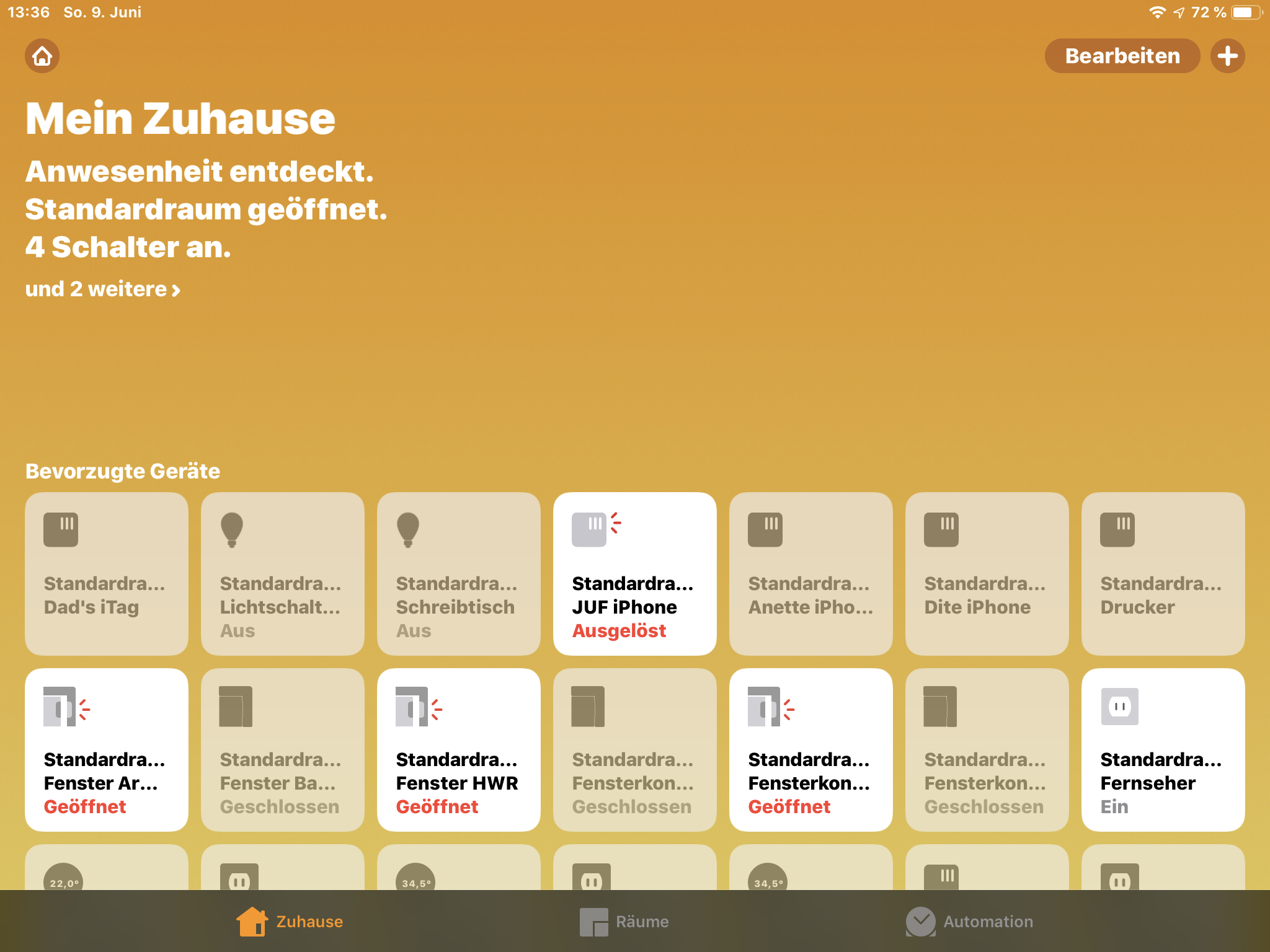Tap the Dad's iTag sensor icon
Screen dimensions: 1270x952
61,530
